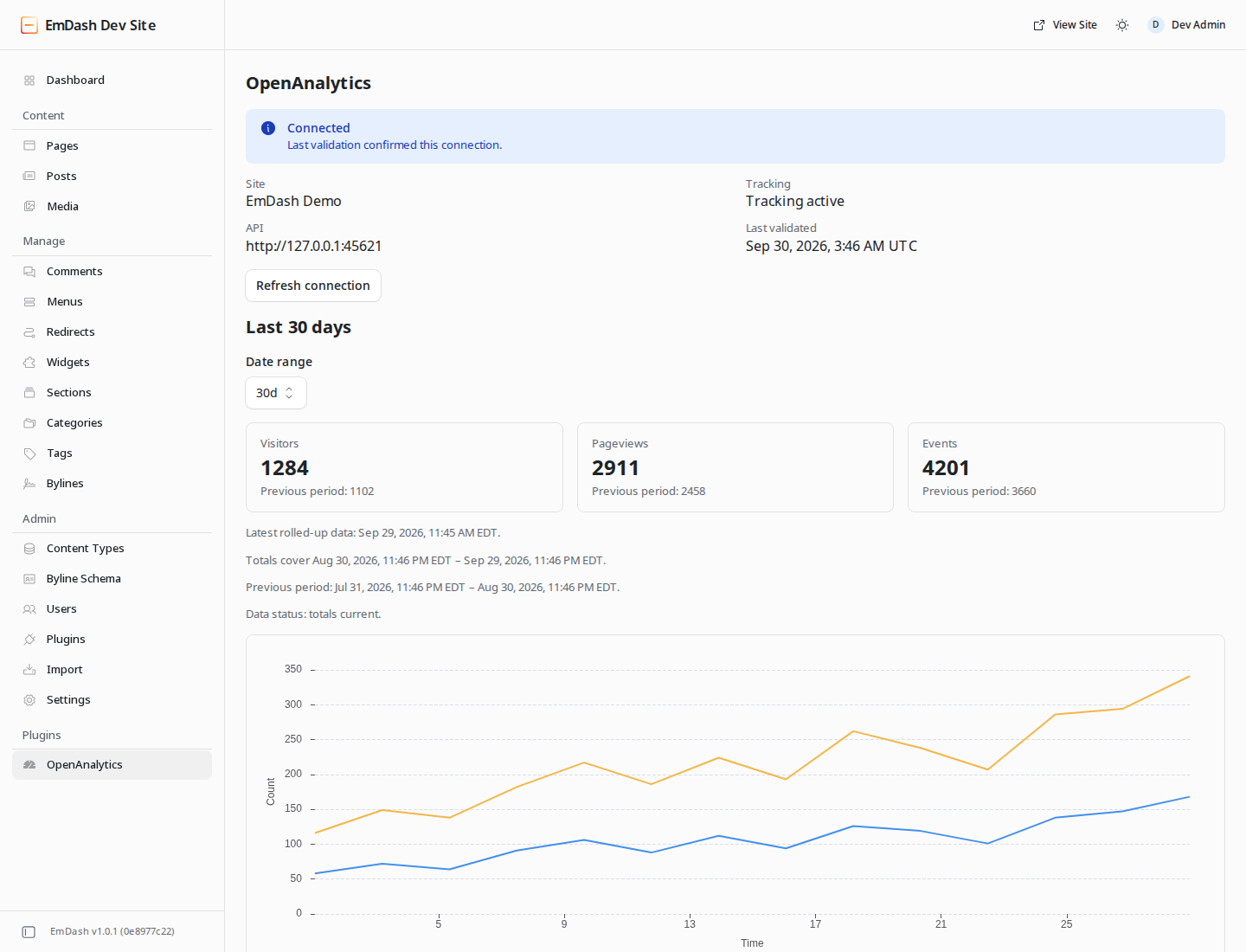Click the Redirects arrows icon
The height and width of the screenshot is (952, 1246).
(29, 331)
